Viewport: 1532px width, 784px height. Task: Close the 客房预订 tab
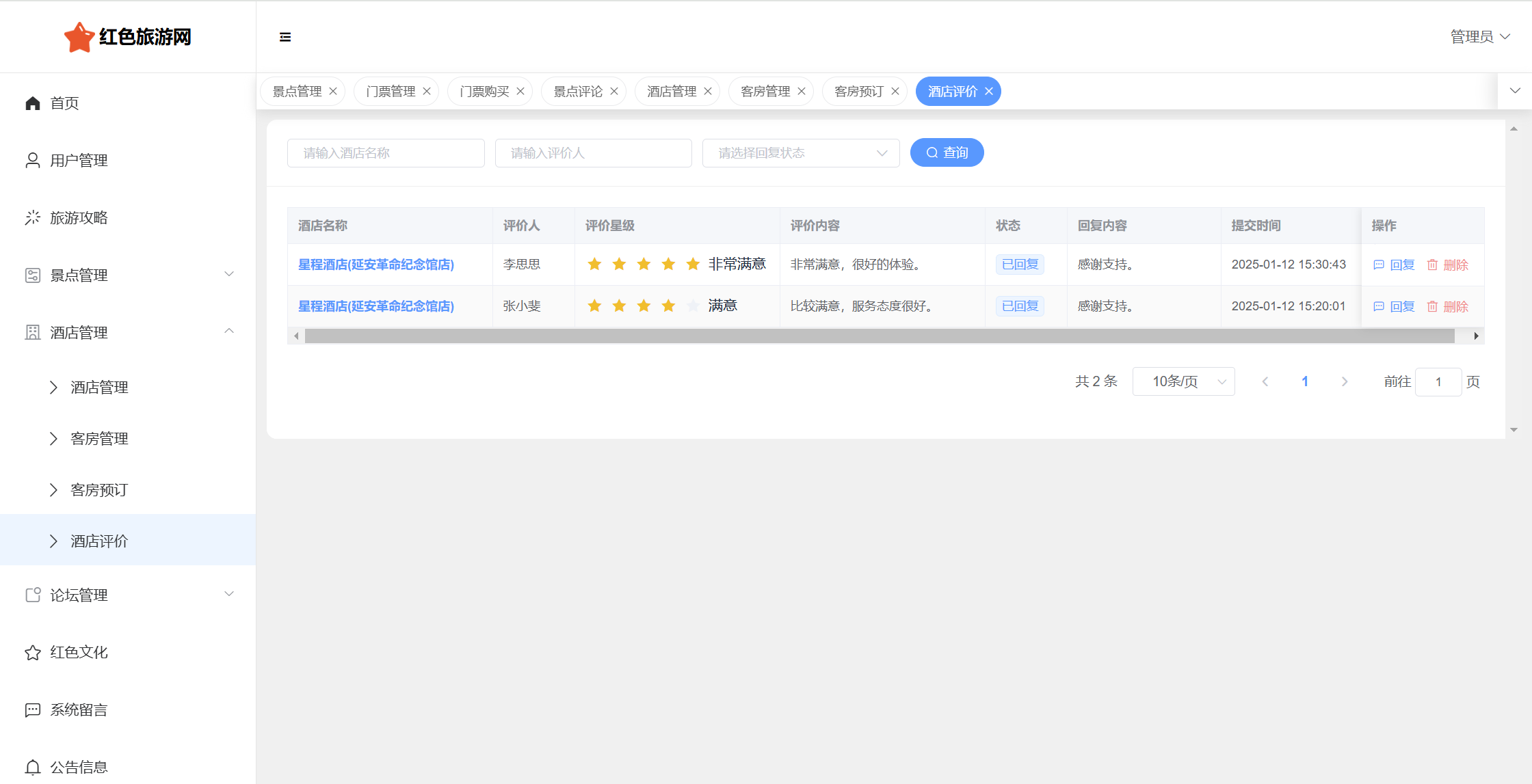point(895,92)
